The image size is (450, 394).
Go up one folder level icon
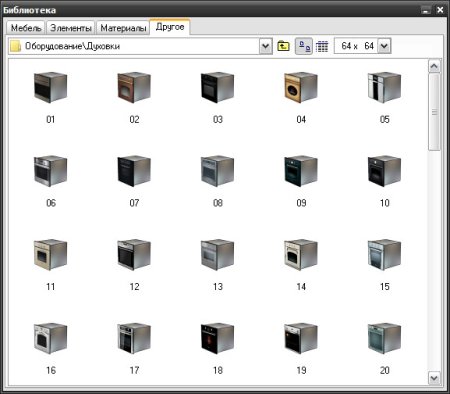283,46
